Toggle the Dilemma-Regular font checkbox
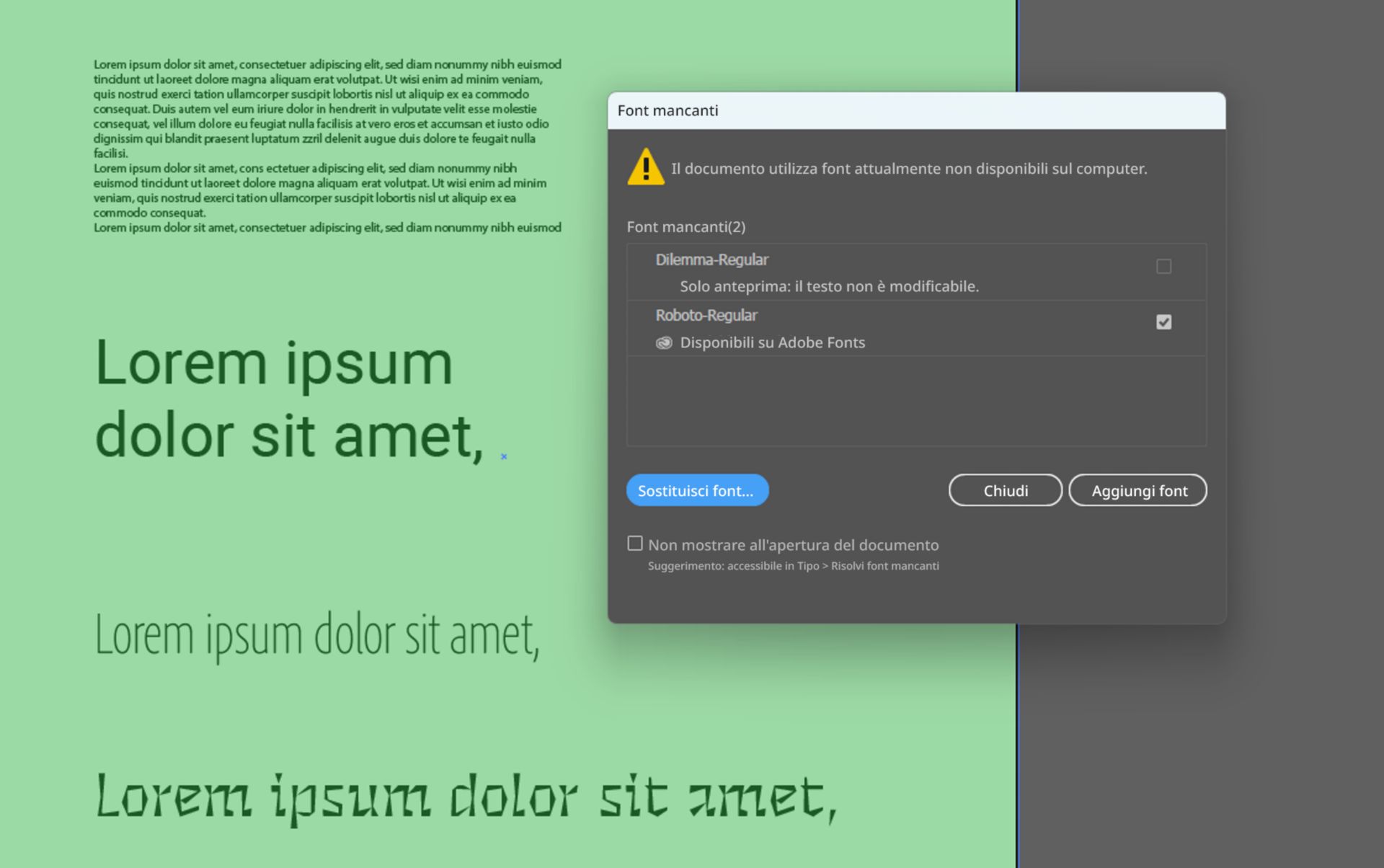The height and width of the screenshot is (868, 1384). (1163, 266)
